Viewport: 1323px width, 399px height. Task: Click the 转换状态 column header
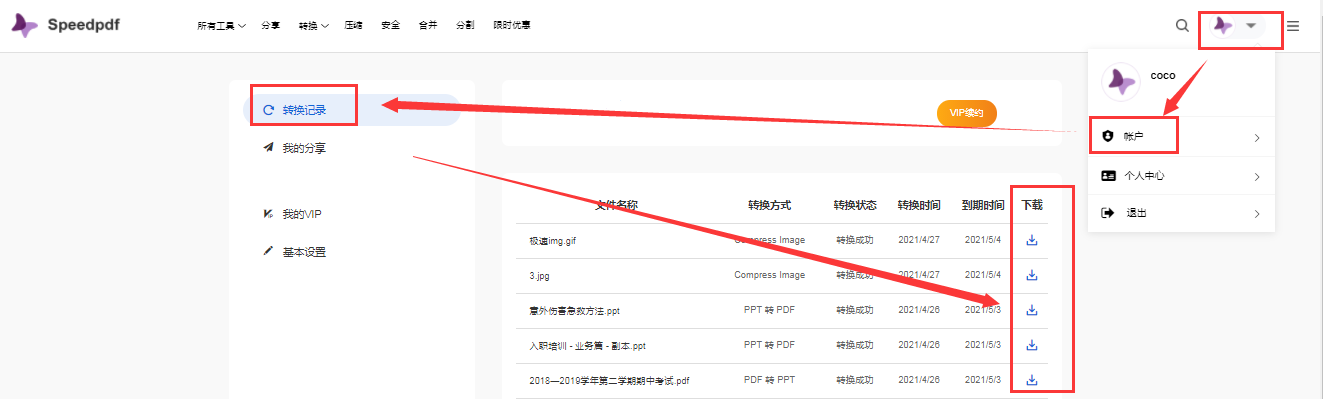point(855,205)
